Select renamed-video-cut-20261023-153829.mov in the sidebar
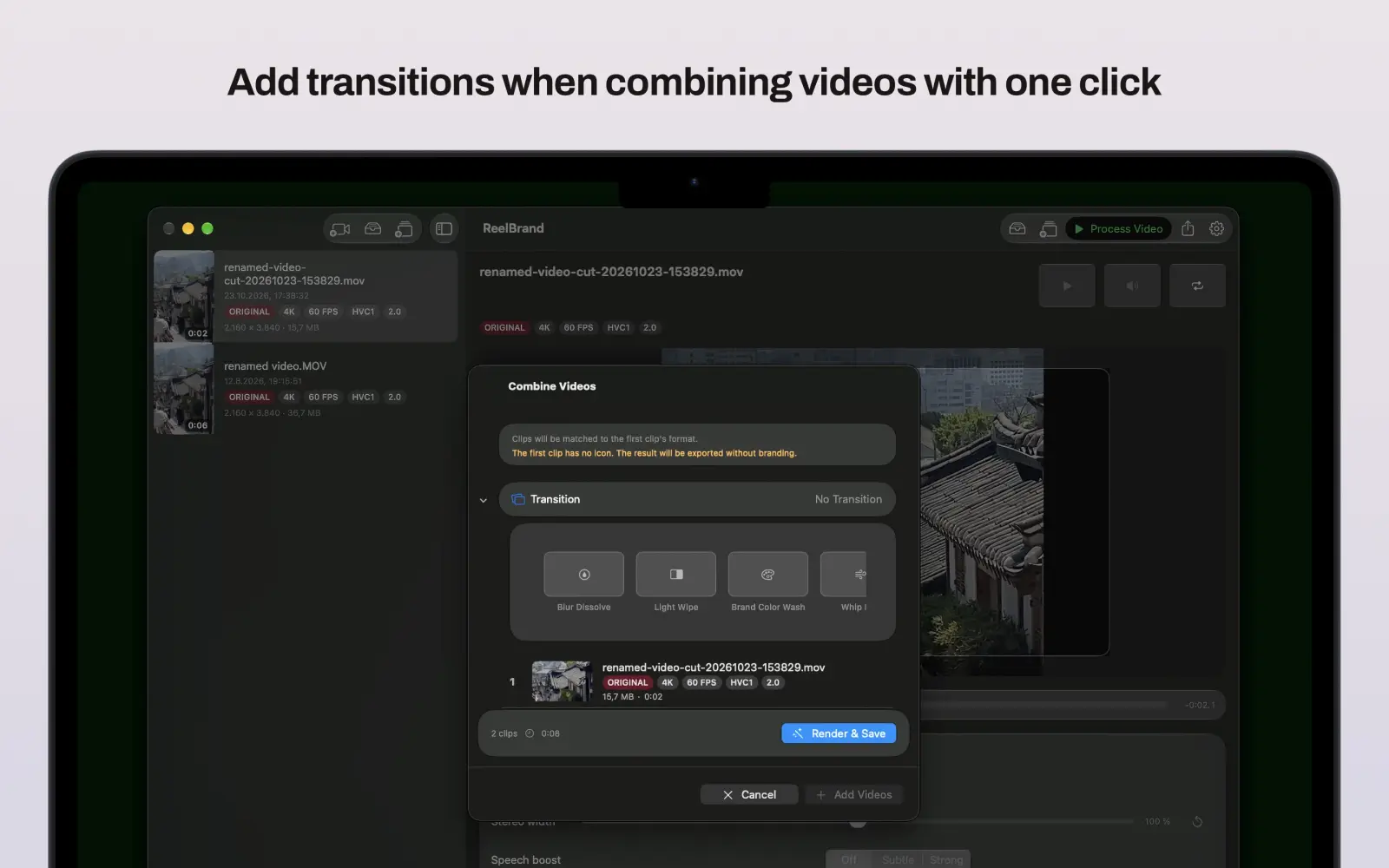 (306, 296)
